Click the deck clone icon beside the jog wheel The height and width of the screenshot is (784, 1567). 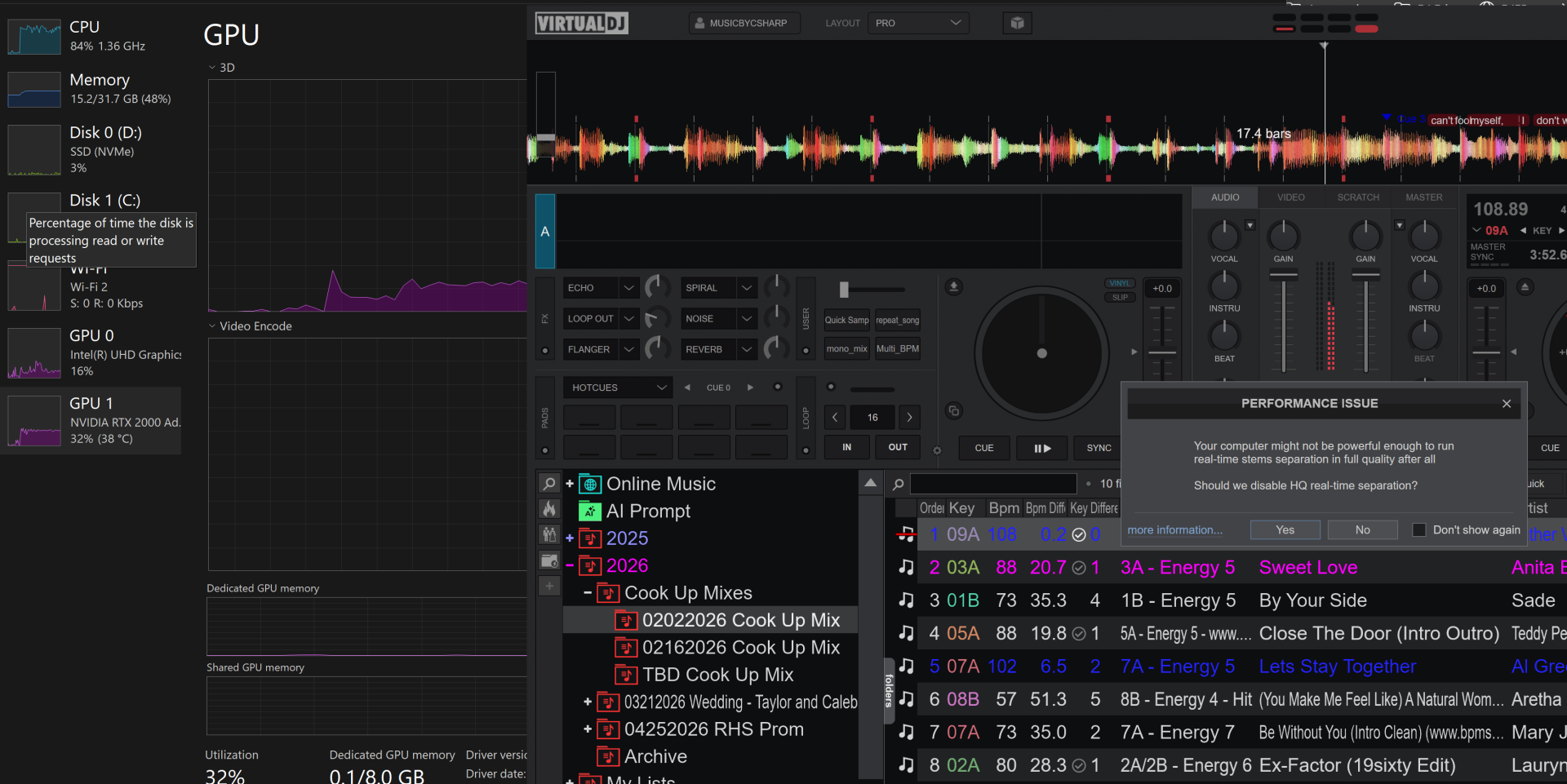coord(953,411)
